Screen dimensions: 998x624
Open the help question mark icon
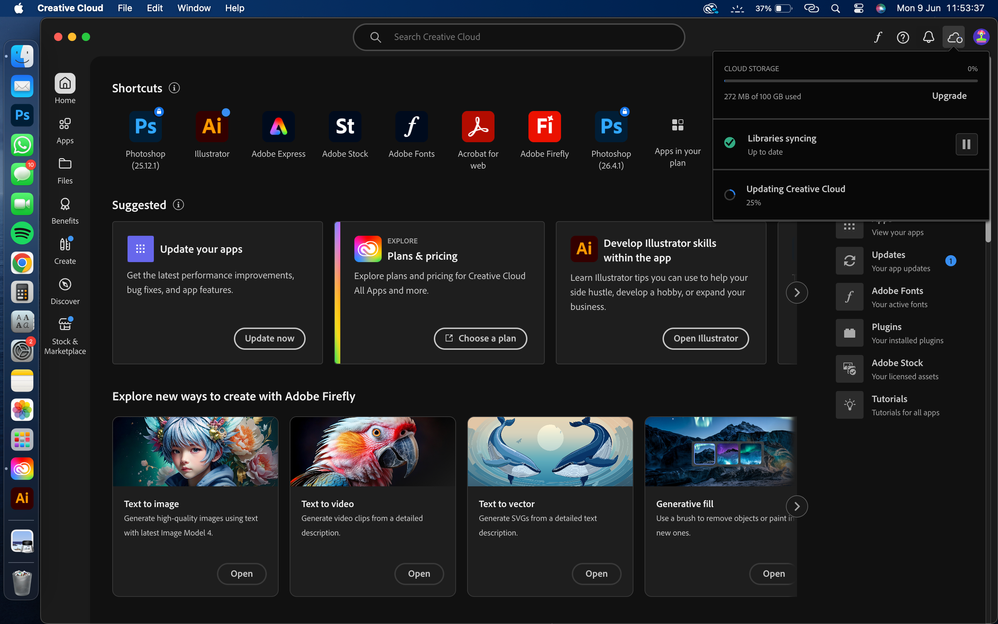click(x=903, y=37)
